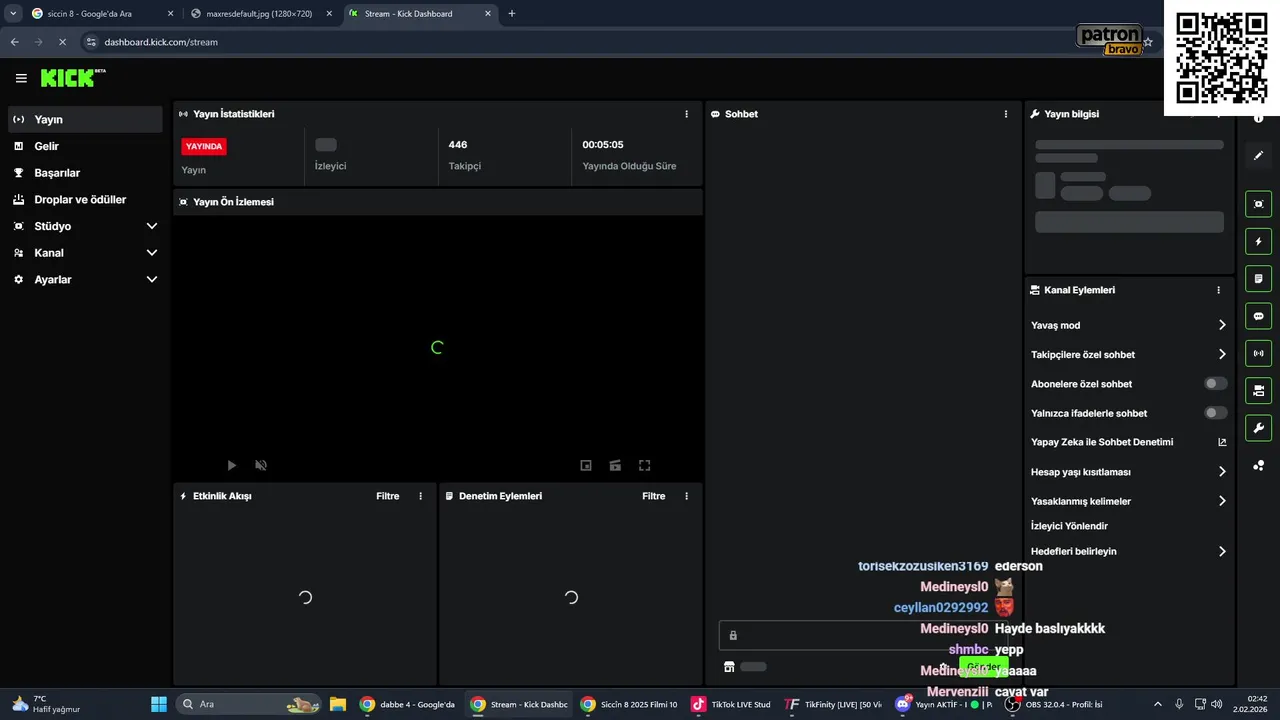Click the three-dots cluster icon at sidebar bottom
1280x720 pixels.
pos(1258,465)
